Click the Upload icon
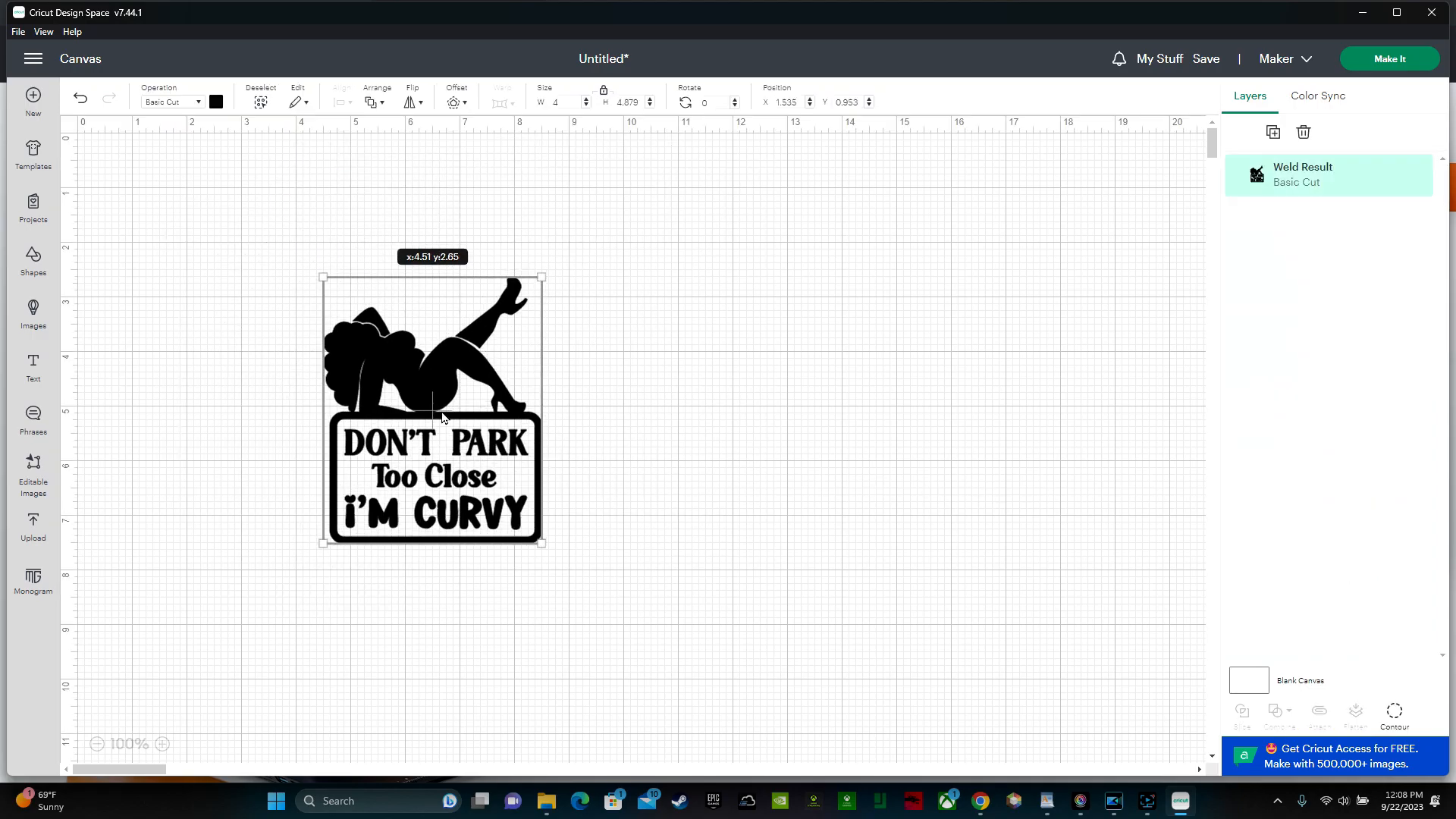The width and height of the screenshot is (1456, 819). [33, 520]
